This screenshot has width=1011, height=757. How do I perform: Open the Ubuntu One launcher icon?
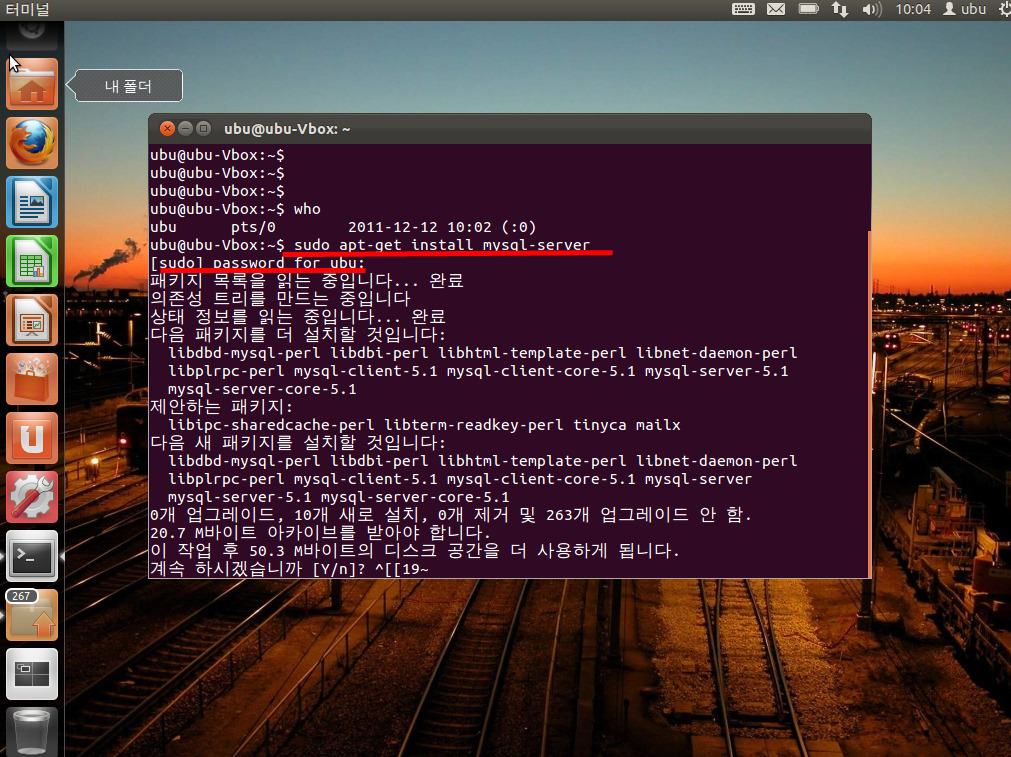(x=32, y=438)
